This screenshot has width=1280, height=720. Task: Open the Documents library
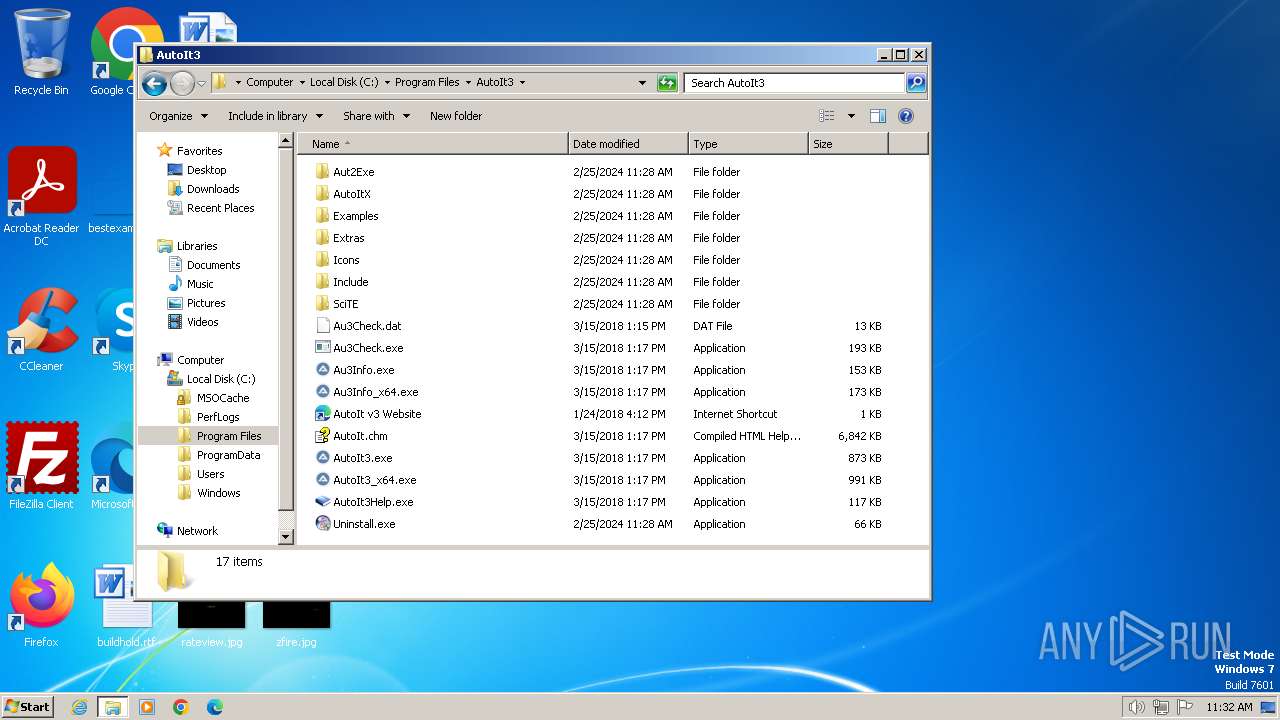coord(213,265)
